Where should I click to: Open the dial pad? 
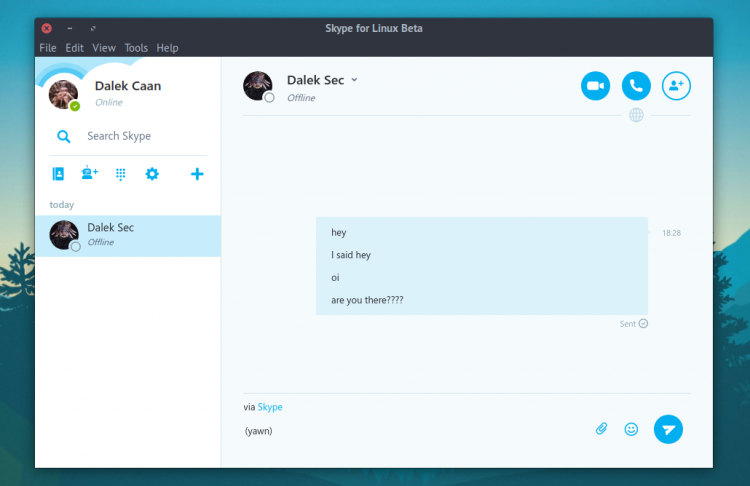(120, 174)
